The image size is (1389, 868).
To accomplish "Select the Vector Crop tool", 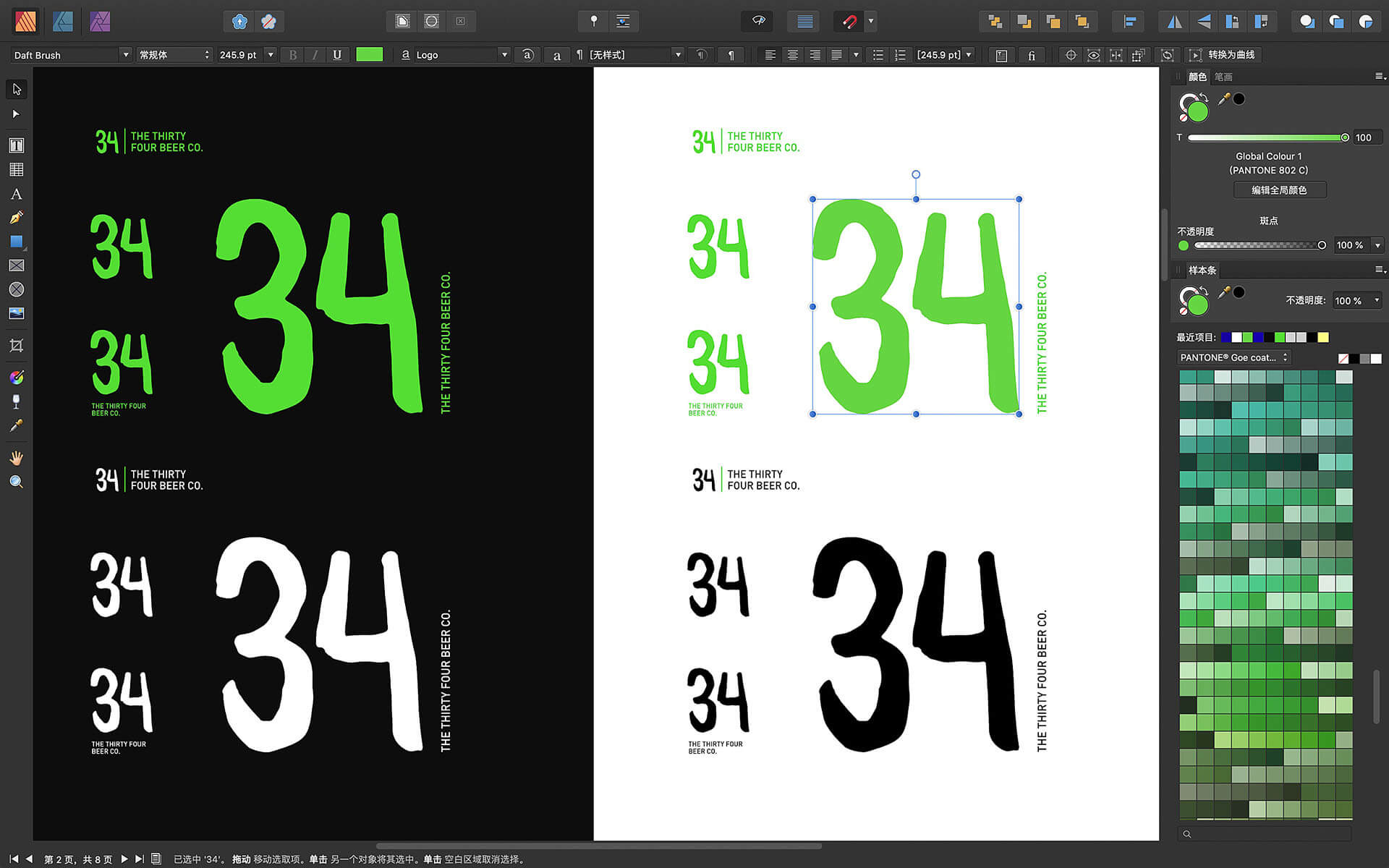I will (x=17, y=345).
